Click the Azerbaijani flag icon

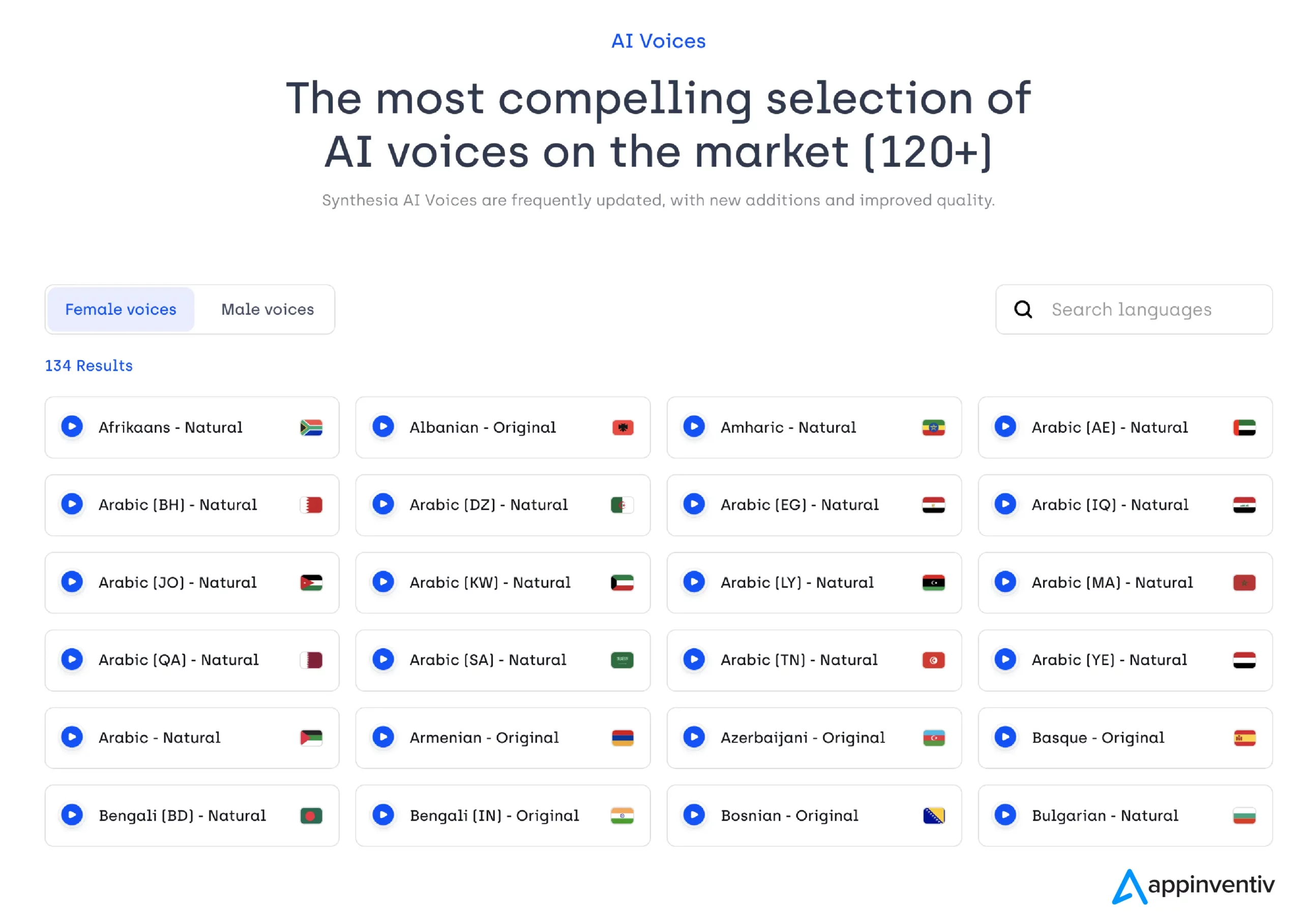[933, 738]
